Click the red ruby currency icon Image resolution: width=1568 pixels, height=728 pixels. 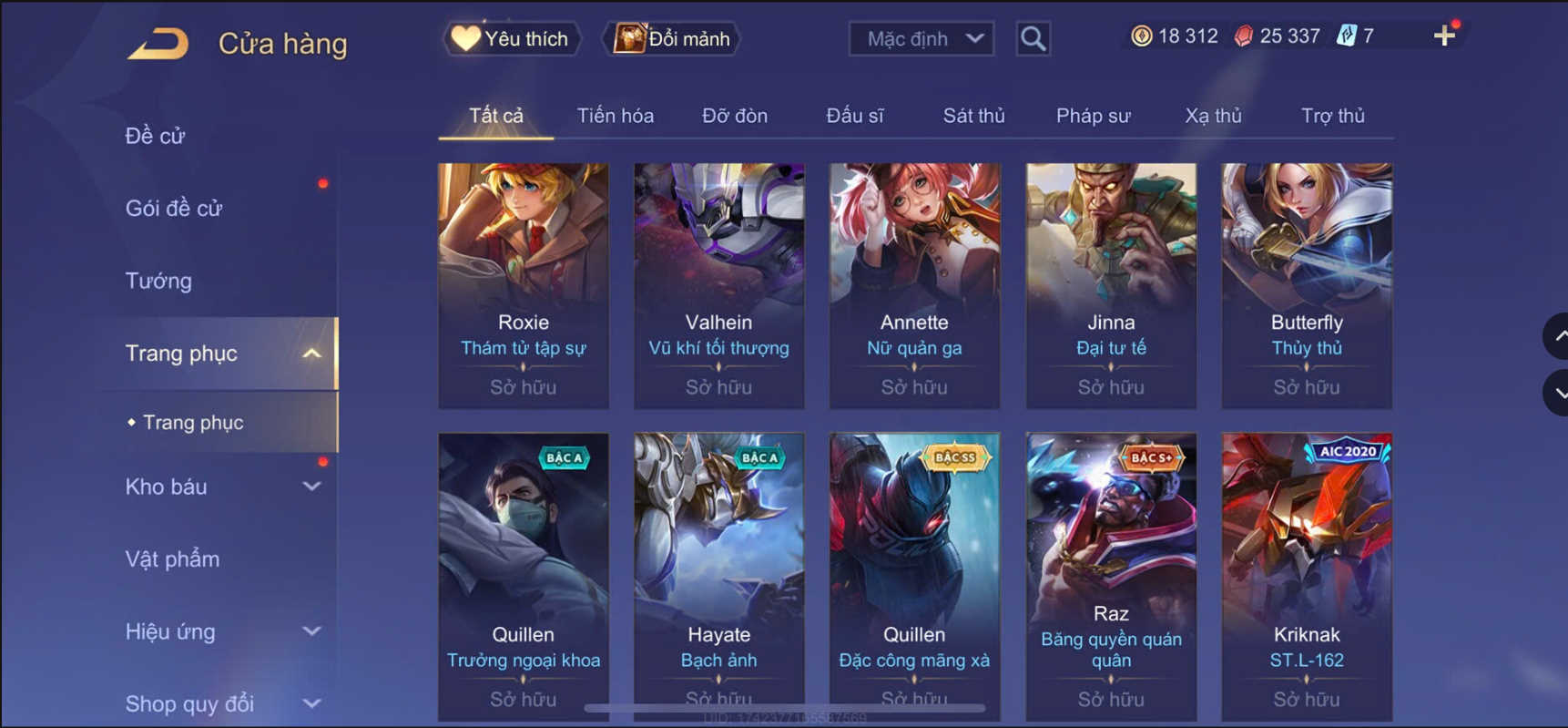(x=1243, y=36)
